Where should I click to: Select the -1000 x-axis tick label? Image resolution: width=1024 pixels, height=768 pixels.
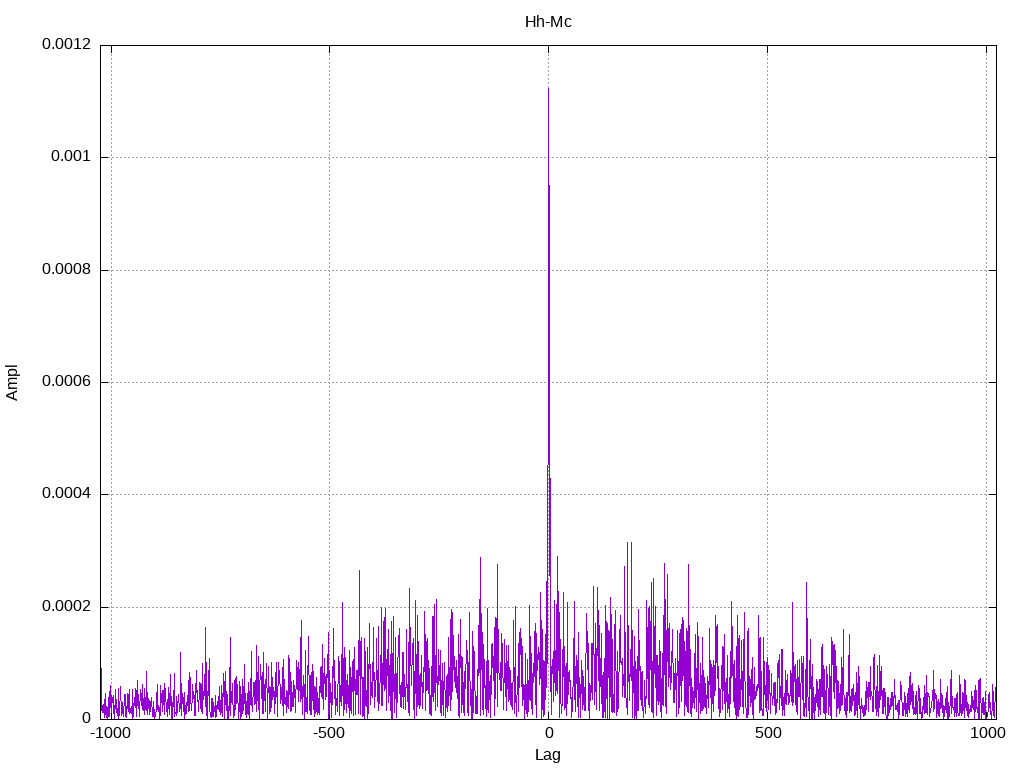(110, 733)
